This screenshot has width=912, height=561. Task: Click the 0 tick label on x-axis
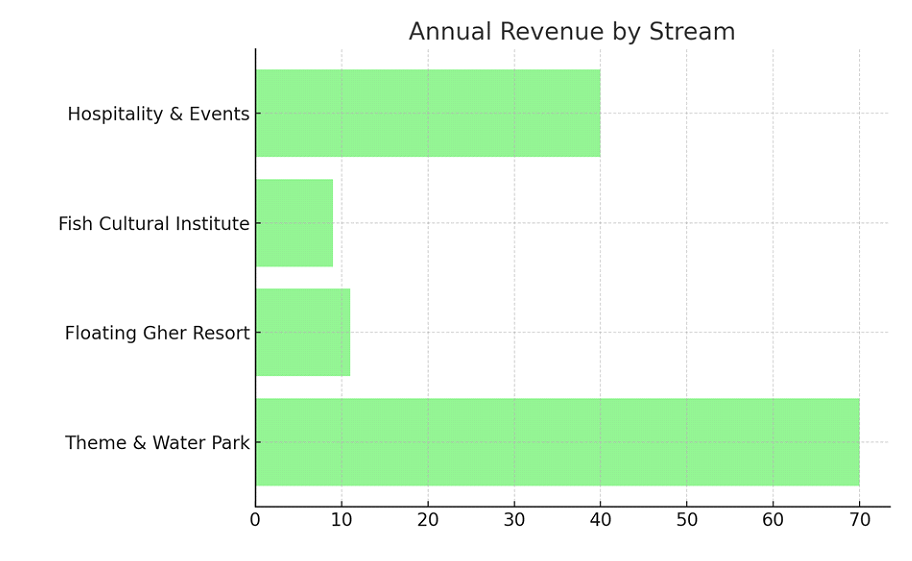click(x=255, y=520)
